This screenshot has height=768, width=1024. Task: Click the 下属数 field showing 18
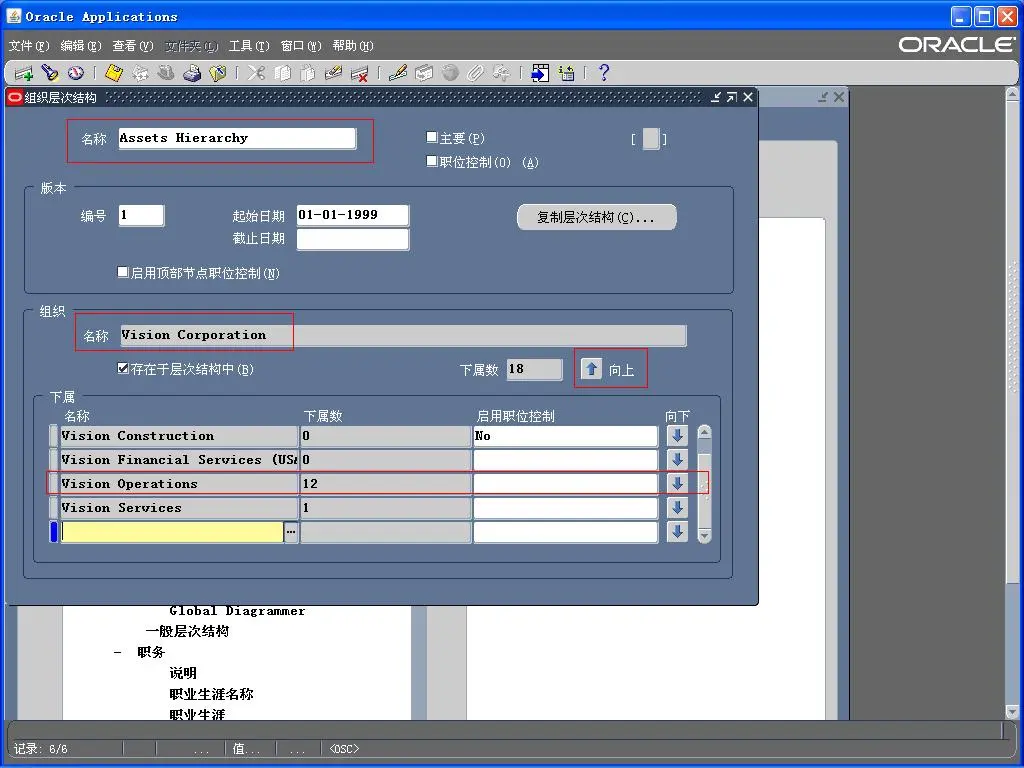534,369
